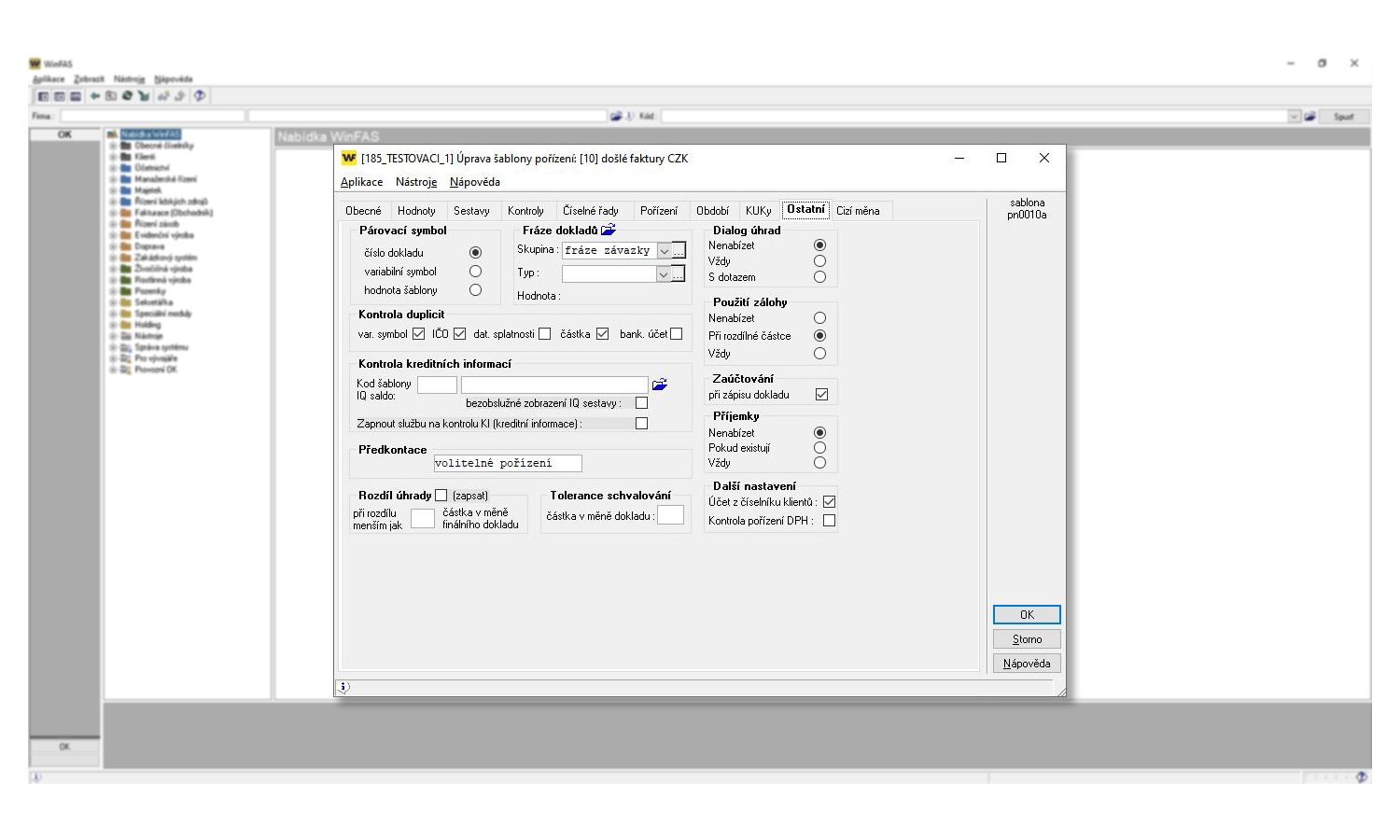1400x840 pixels.
Task: Click info icon in dialog status bar
Action: pos(343,687)
